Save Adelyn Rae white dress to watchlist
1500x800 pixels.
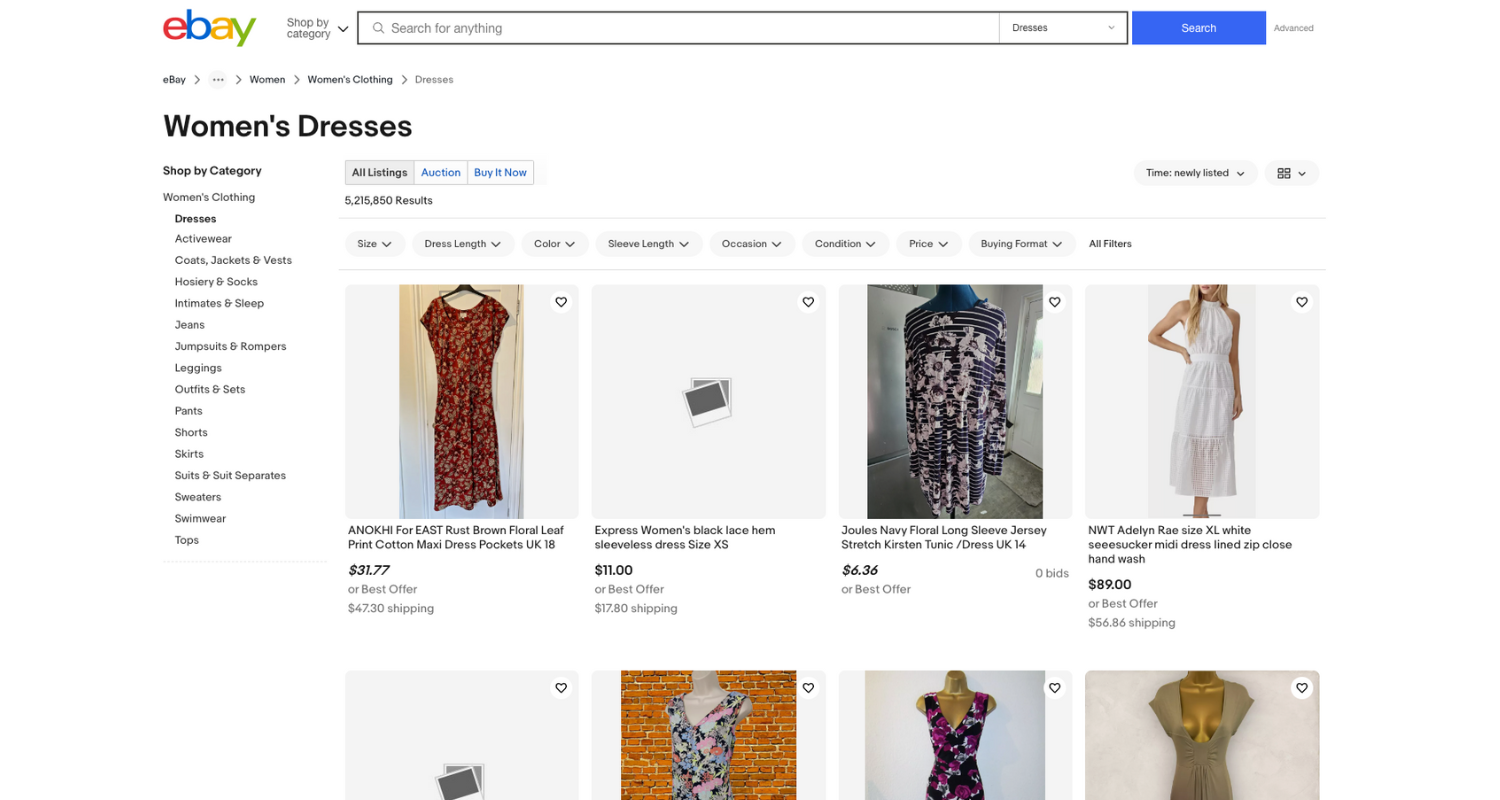point(1301,302)
